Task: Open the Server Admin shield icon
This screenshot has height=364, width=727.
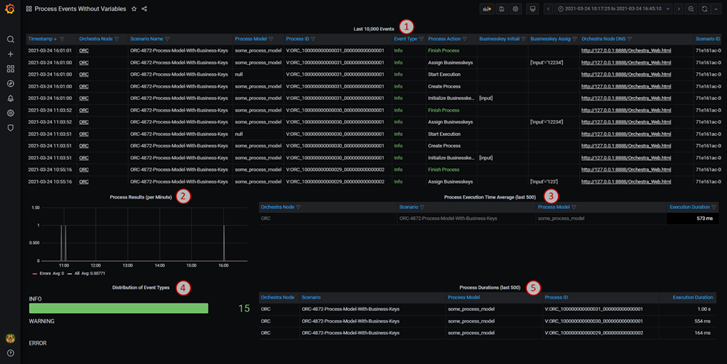Action: 10,128
